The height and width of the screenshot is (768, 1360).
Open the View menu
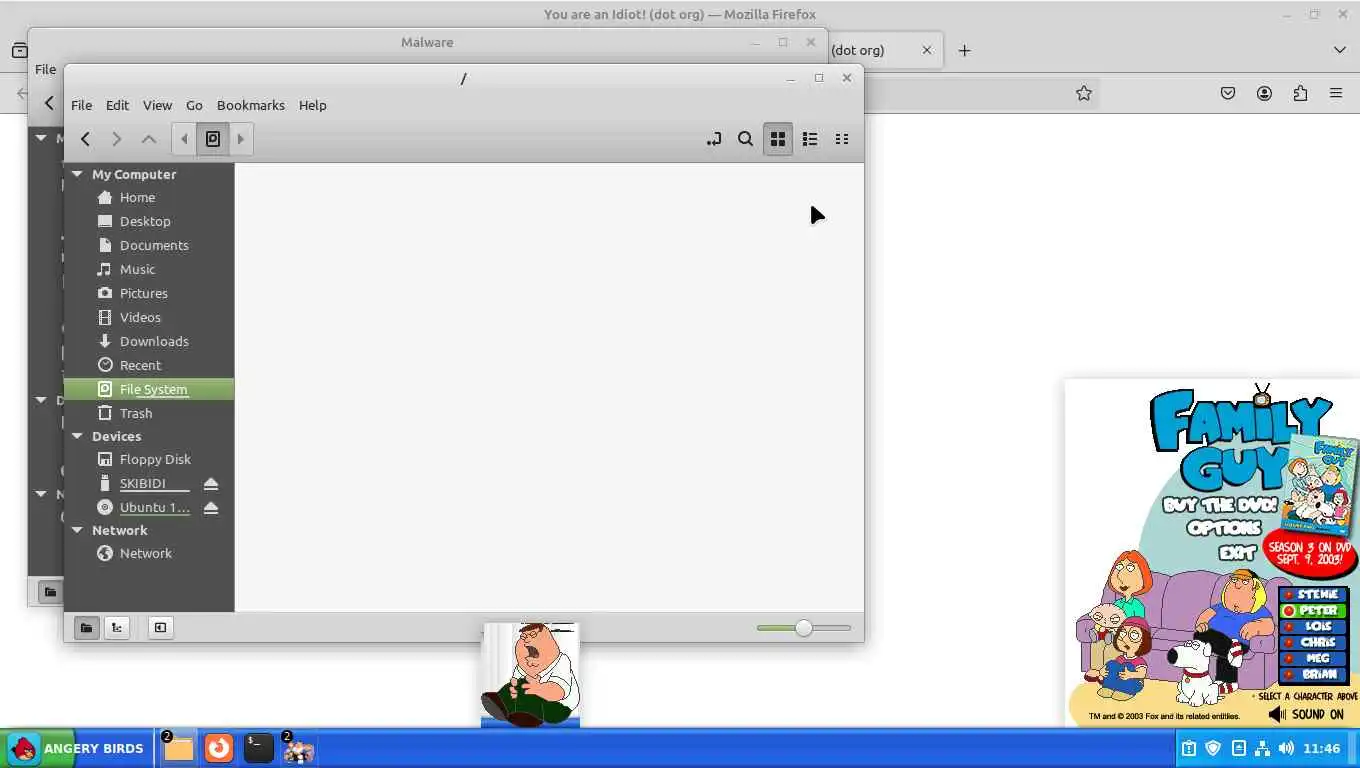[157, 105]
